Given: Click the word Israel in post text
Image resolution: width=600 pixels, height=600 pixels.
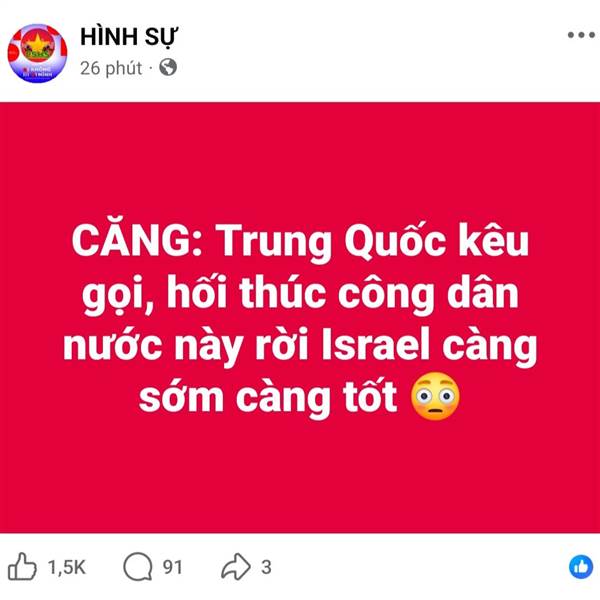Looking at the screenshot, I should 375,345.
